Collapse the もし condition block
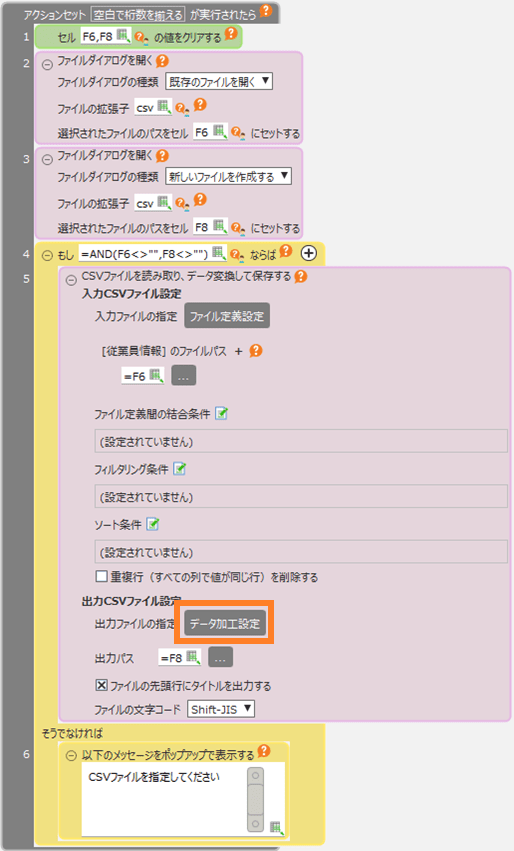 [47, 255]
